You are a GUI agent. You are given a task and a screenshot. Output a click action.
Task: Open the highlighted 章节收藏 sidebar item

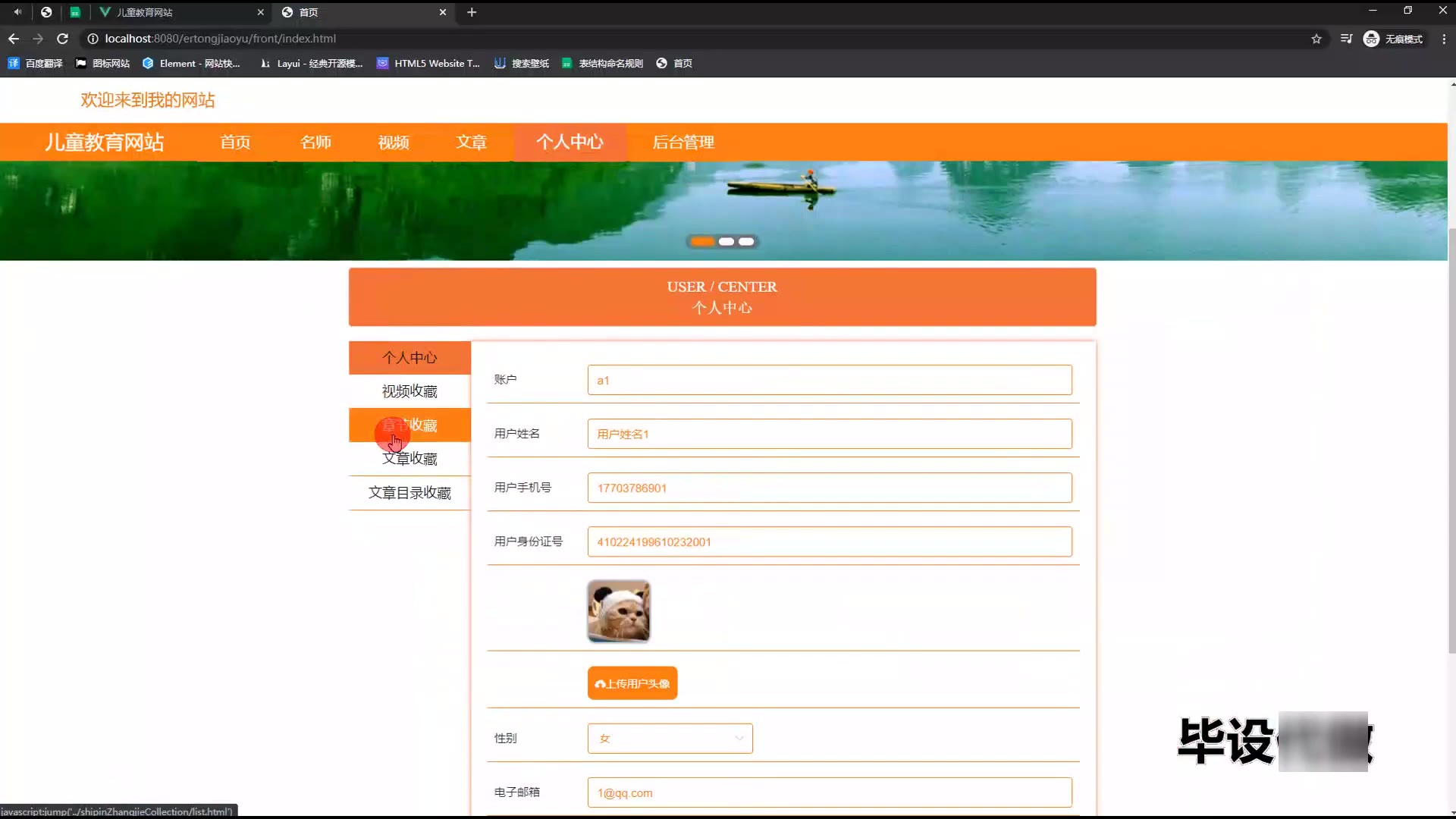click(x=409, y=425)
